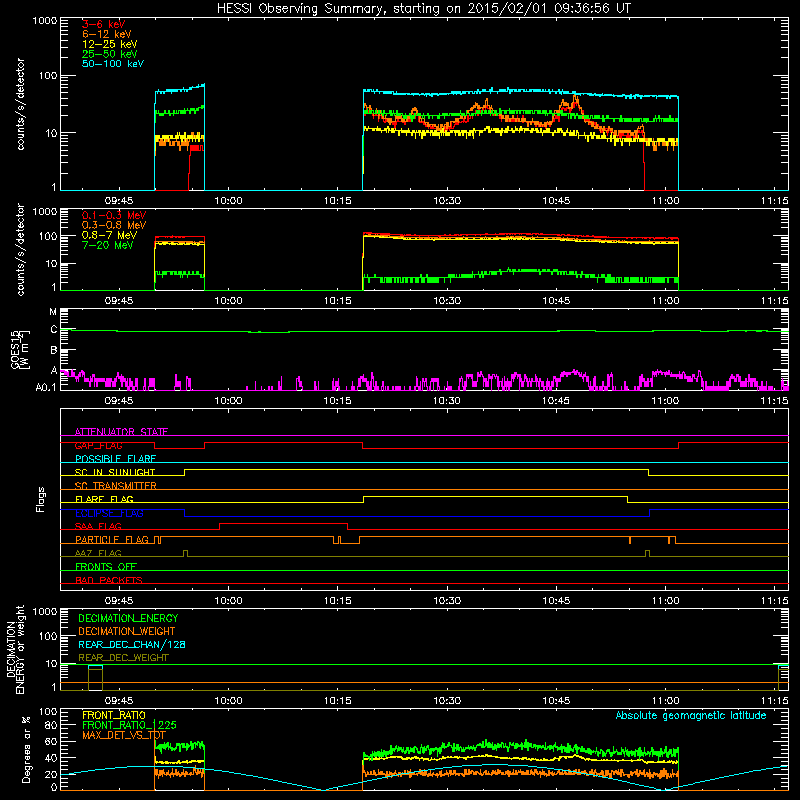Pick the 50-100 keV legend entry
800x800 pixels.
pyautogui.click(x=112, y=64)
